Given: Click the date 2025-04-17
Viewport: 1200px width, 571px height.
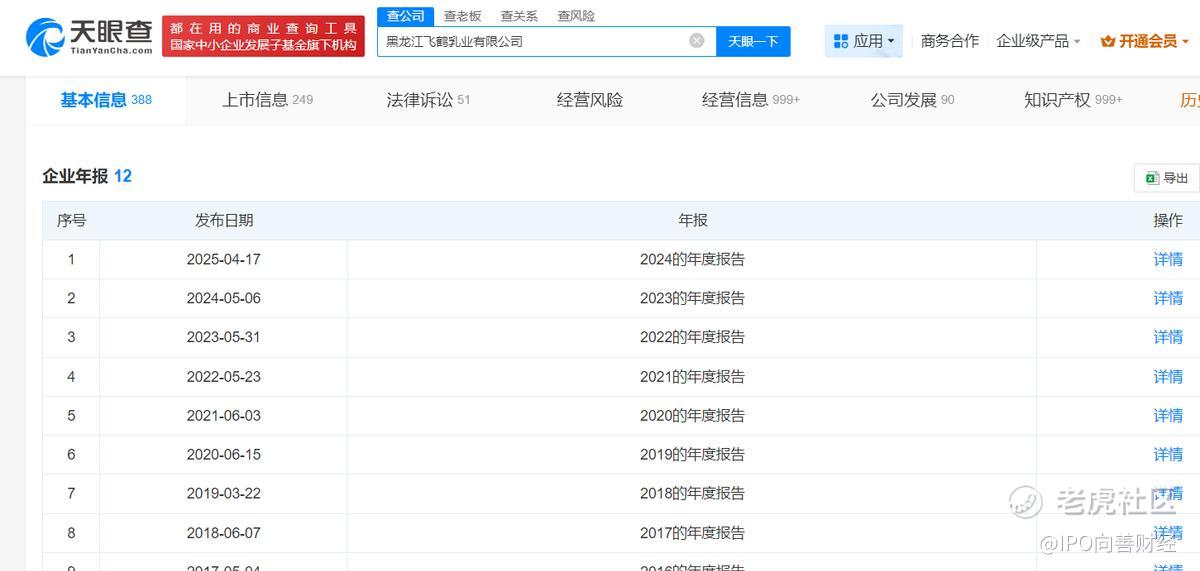Looking at the screenshot, I should pyautogui.click(x=223, y=259).
